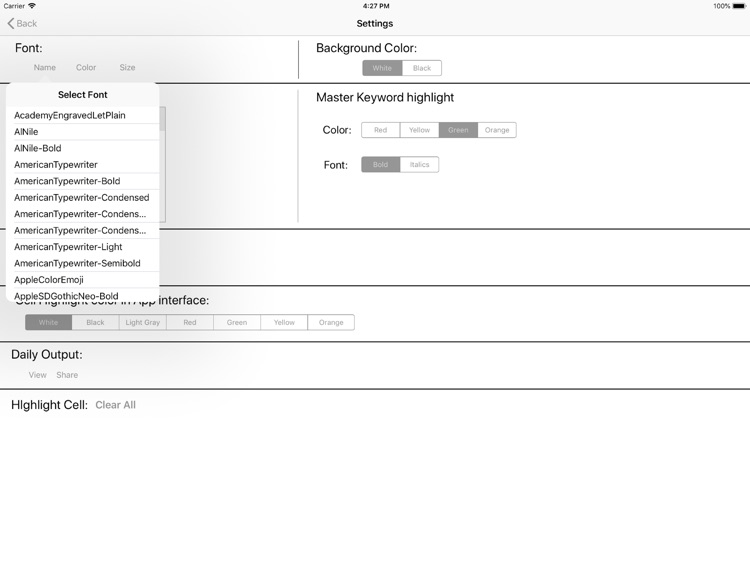Select AmericanTypewriter-Bold font

tap(83, 181)
